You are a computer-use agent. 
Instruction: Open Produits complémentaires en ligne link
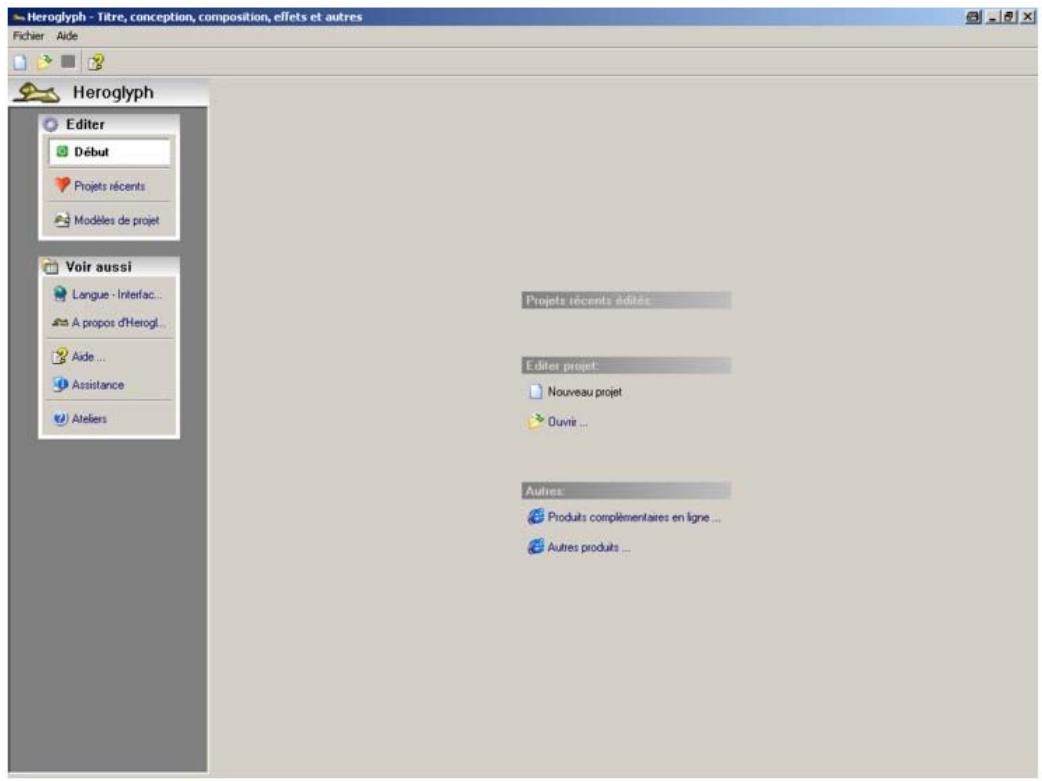point(634,517)
